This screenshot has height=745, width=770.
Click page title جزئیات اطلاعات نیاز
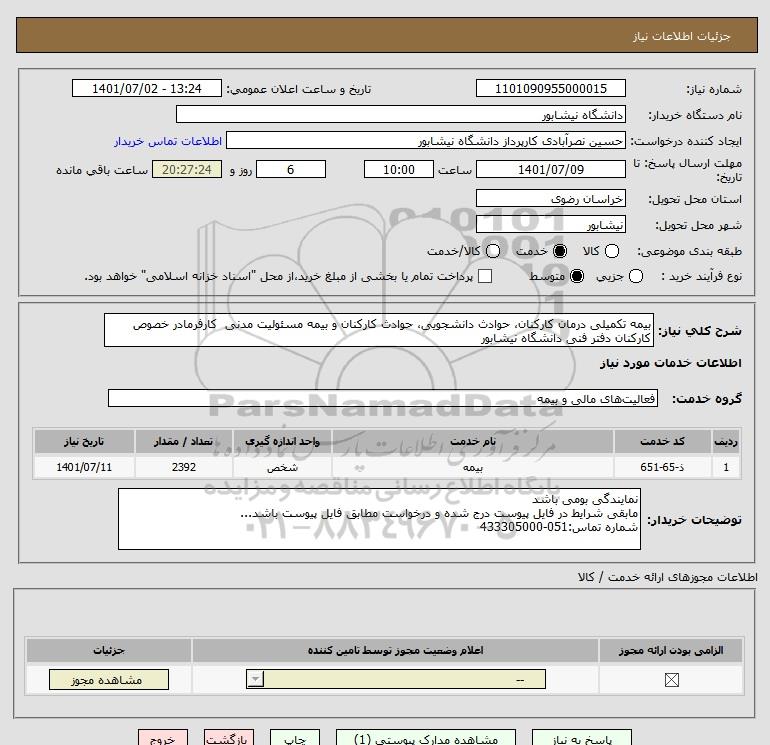pos(682,36)
